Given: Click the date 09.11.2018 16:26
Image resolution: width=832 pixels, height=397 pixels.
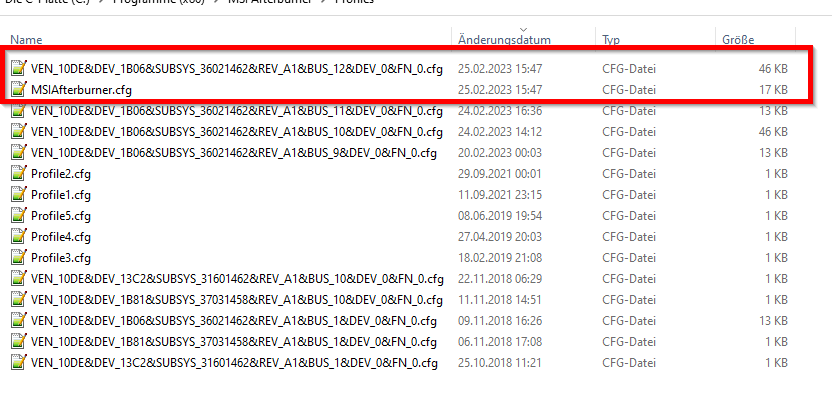Looking at the screenshot, I should point(500,321).
